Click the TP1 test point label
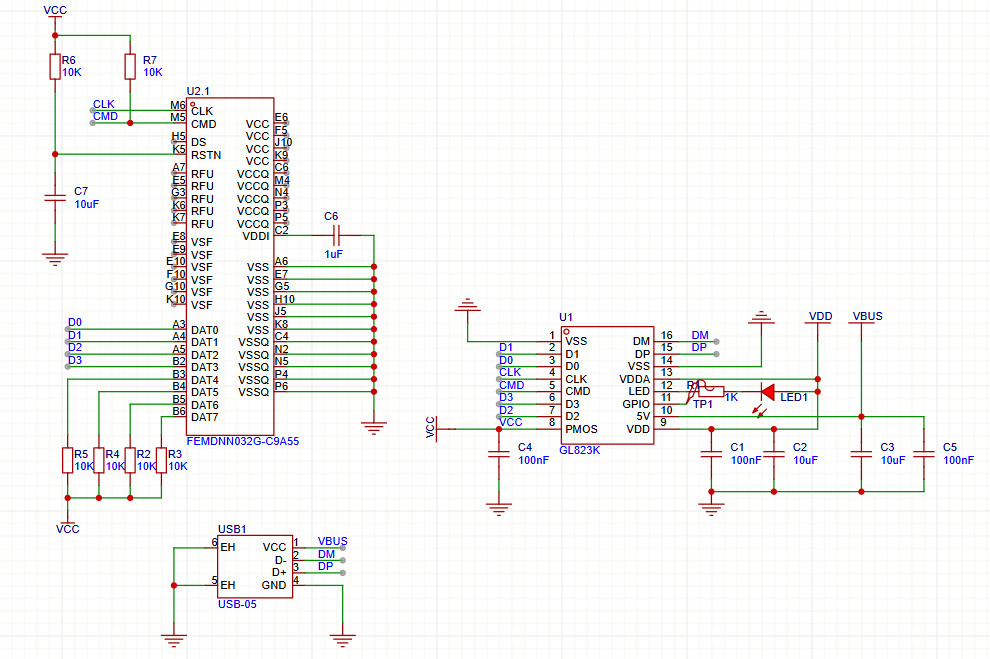 pos(703,404)
